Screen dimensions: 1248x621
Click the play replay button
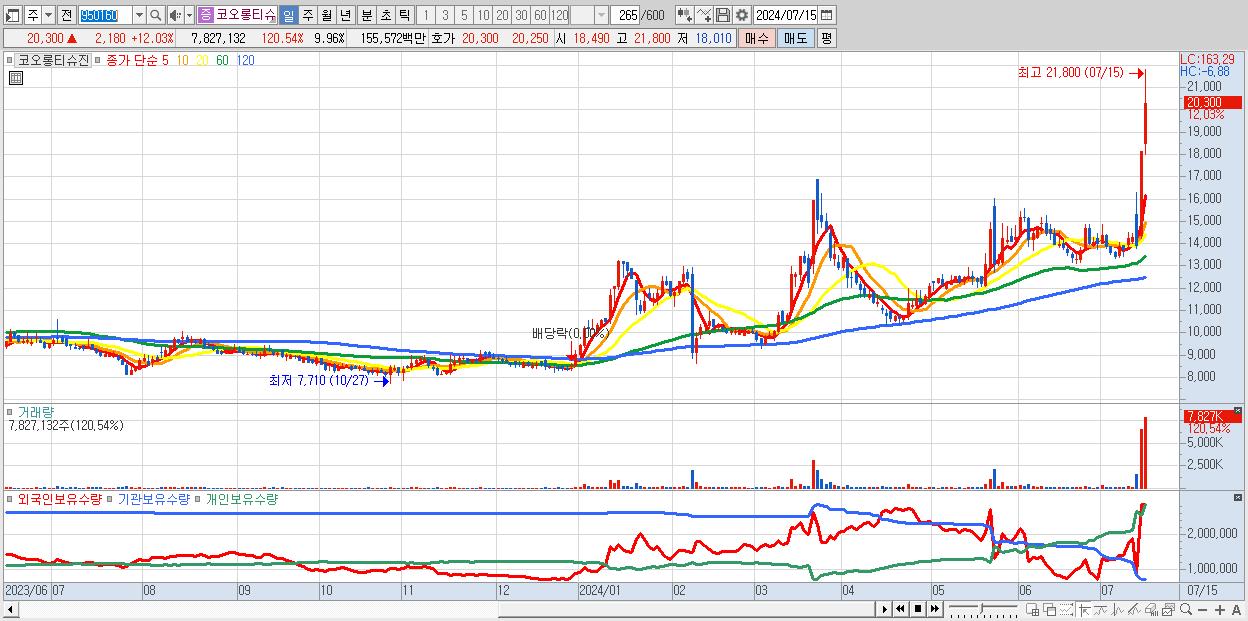coord(884,609)
